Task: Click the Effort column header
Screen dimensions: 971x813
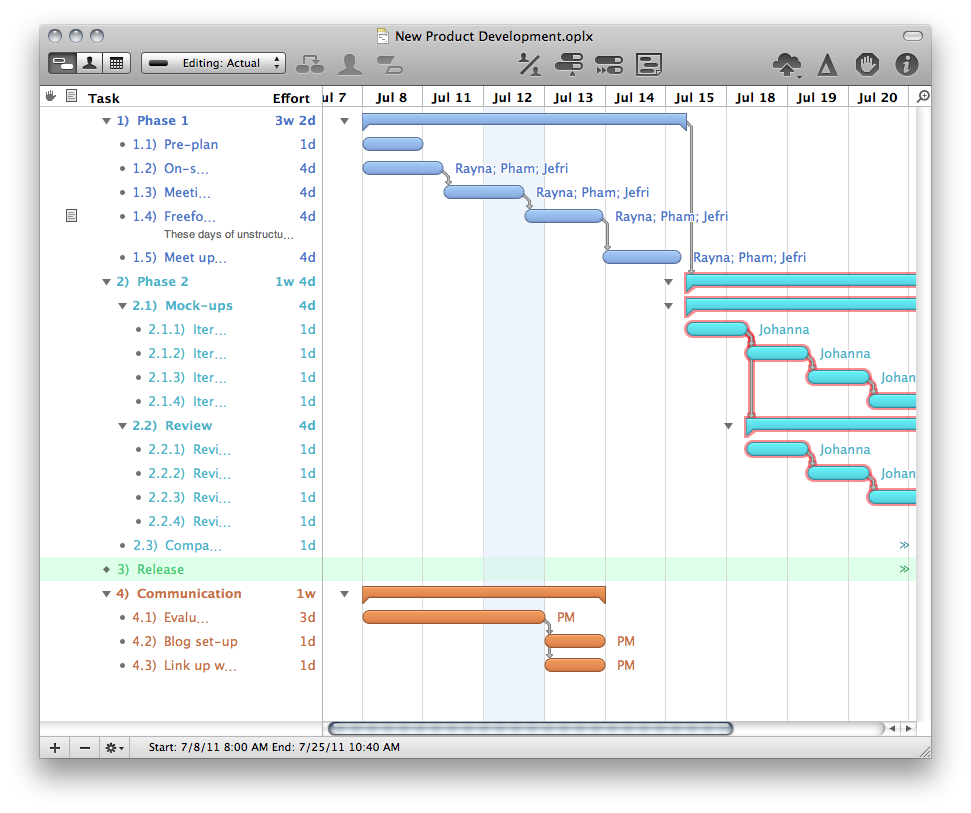Action: tap(291, 98)
